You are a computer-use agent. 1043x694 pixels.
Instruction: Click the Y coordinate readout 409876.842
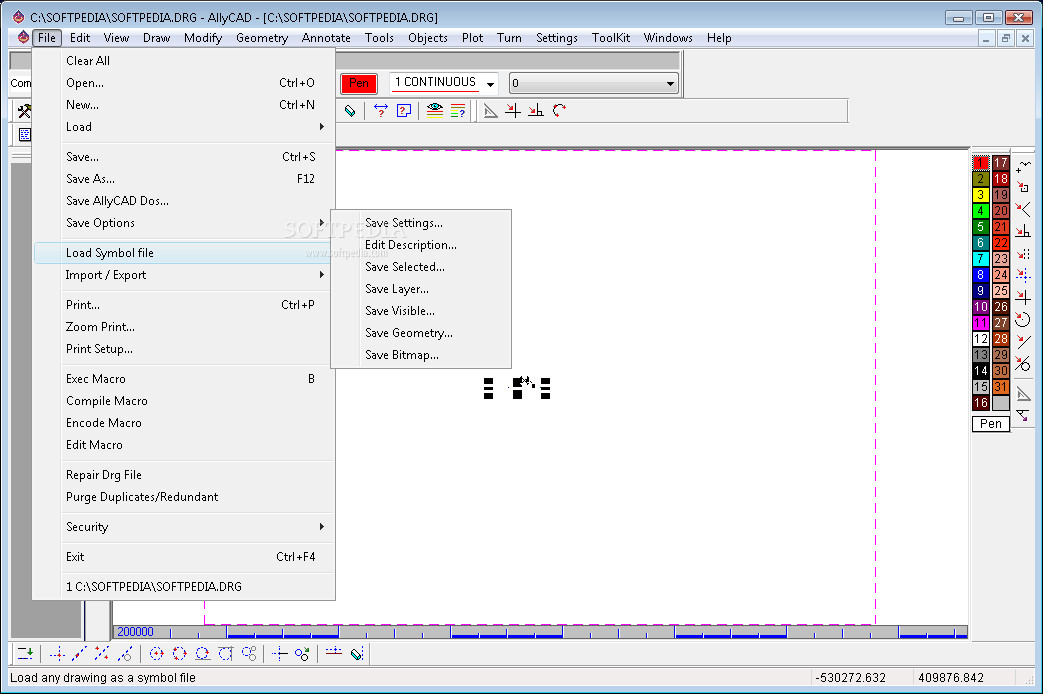951,678
